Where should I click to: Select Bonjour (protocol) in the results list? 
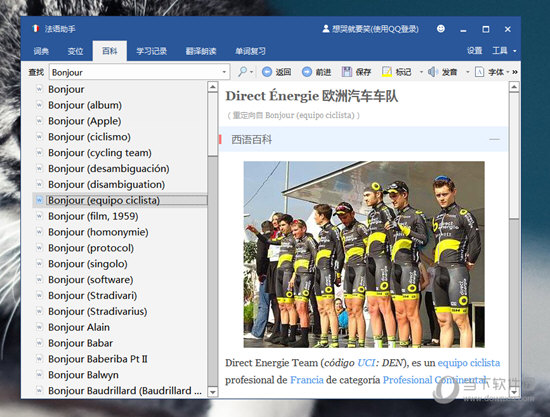(91, 248)
